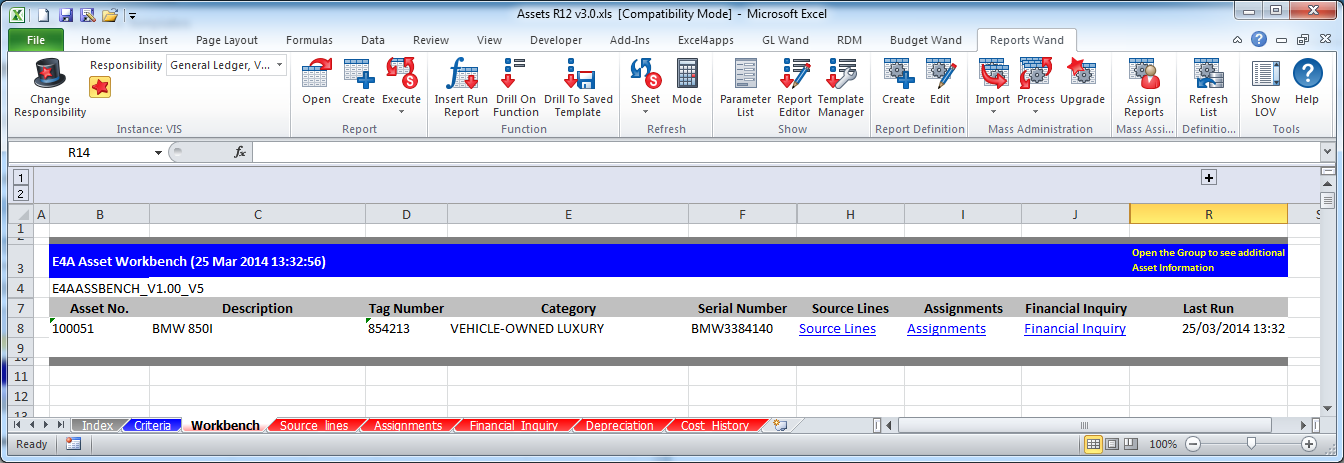Click the Change Responsibility hat icon
This screenshot has height=463, width=1344.
50,74
